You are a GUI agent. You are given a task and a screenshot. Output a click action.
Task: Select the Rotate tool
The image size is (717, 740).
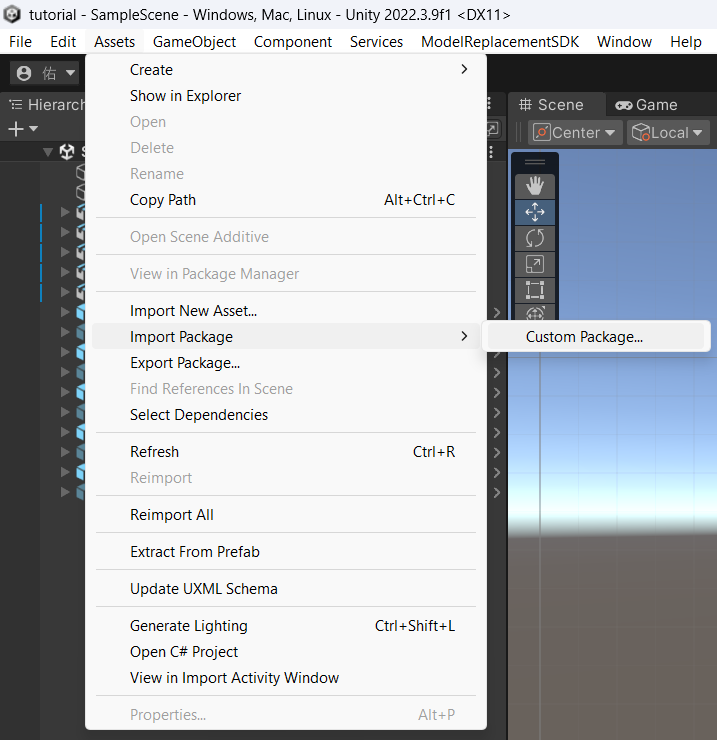(x=534, y=238)
